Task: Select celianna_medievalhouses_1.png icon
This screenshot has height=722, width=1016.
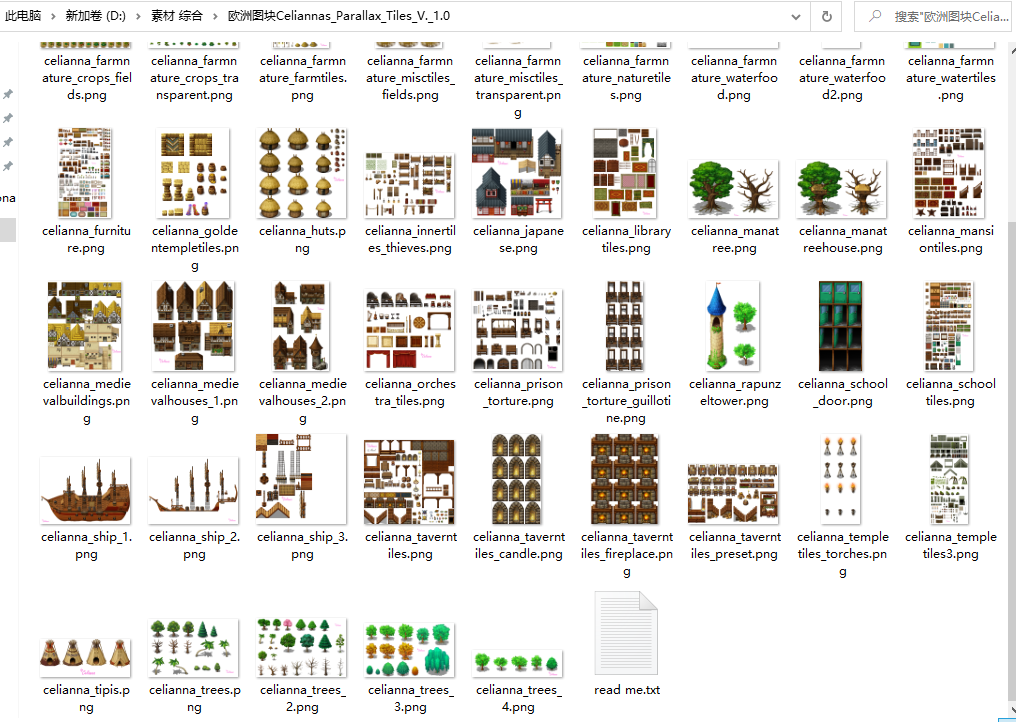Action: click(193, 326)
